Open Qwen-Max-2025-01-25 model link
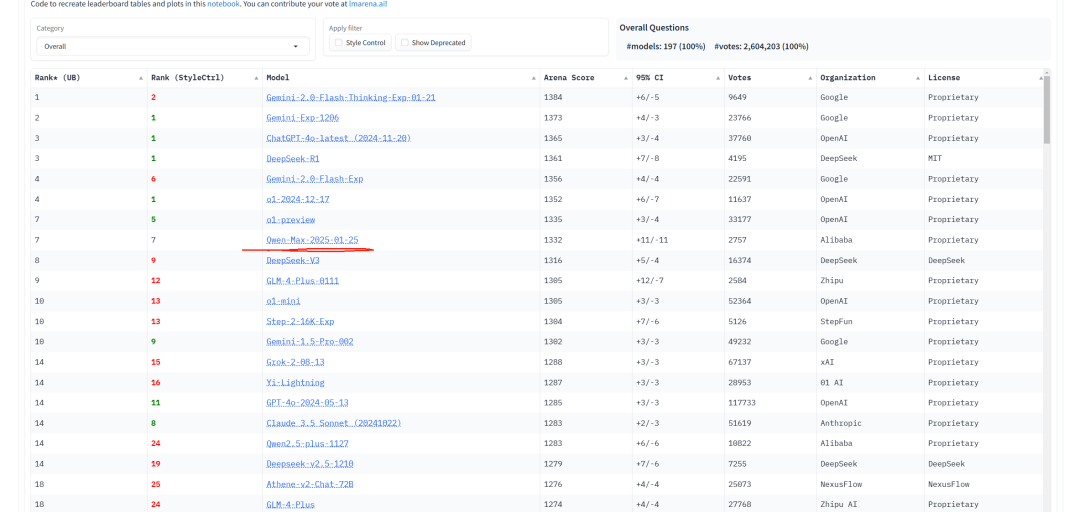 pos(312,240)
